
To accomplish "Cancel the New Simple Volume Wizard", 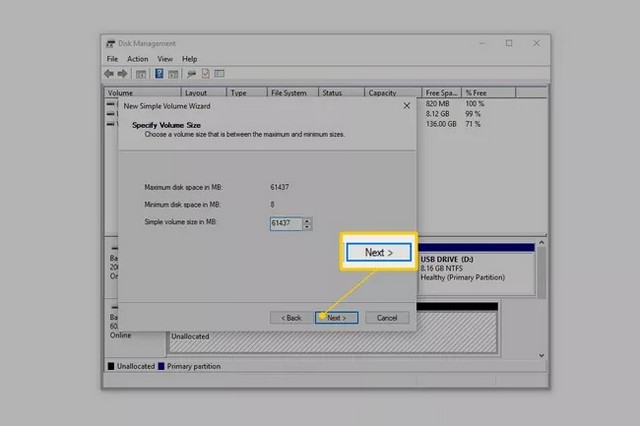I will (x=387, y=317).
